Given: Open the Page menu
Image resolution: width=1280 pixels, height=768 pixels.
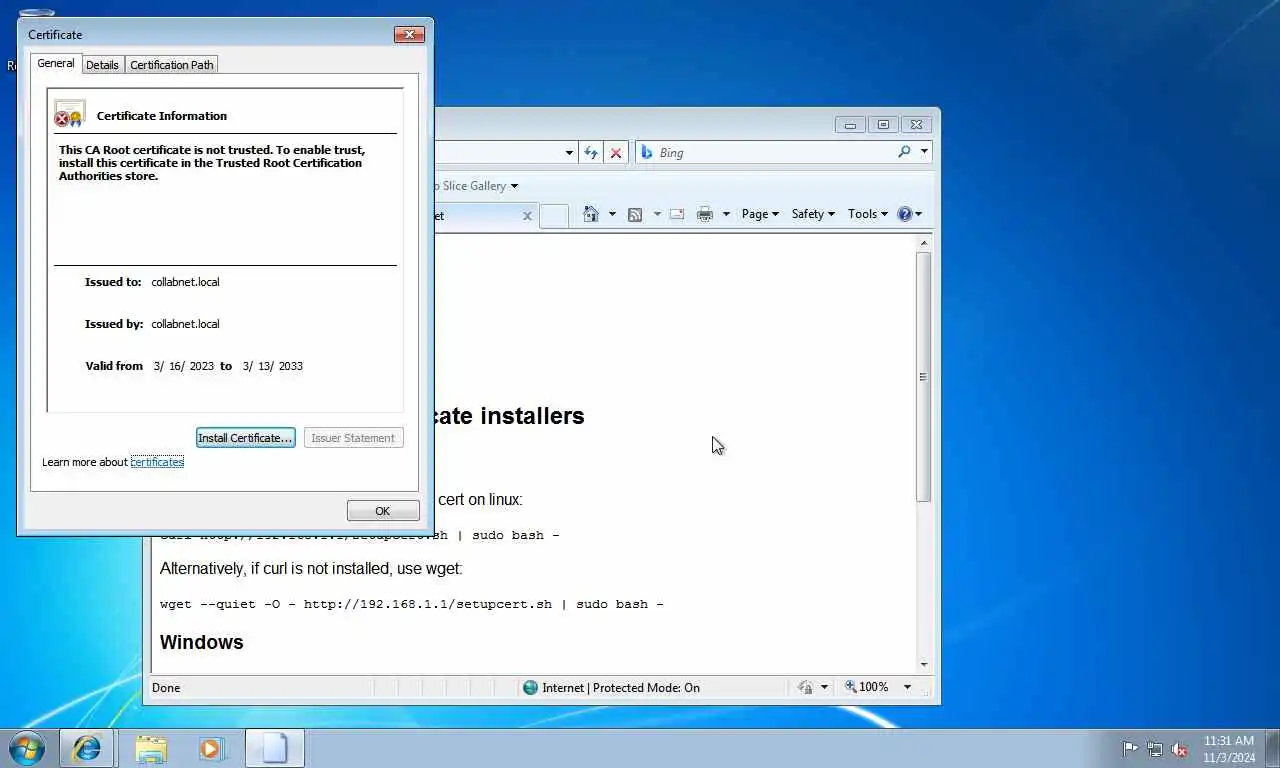Looking at the screenshot, I should point(760,214).
